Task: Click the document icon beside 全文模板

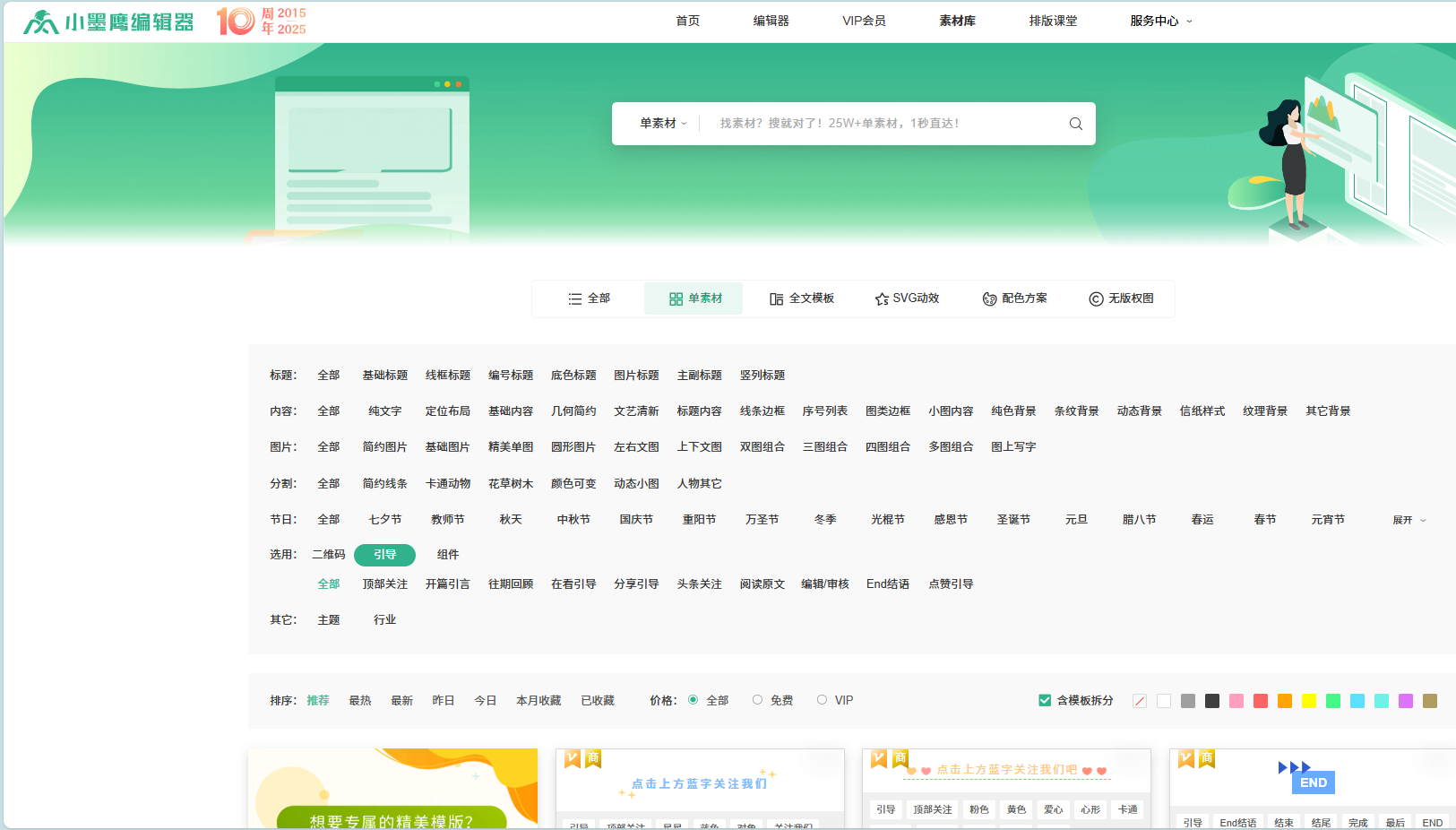Action: pyautogui.click(x=776, y=298)
